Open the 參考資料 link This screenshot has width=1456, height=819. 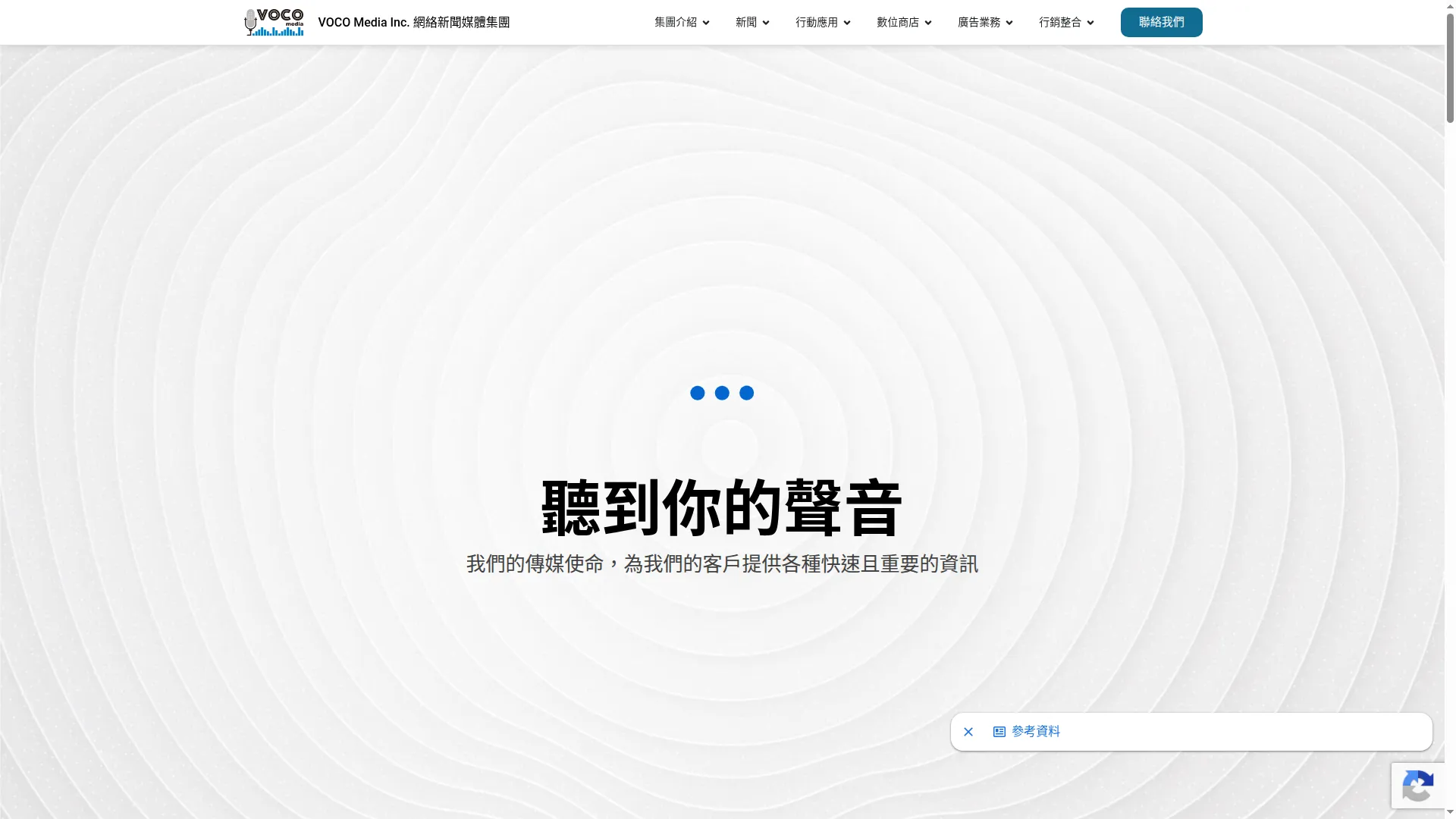pos(1036,731)
